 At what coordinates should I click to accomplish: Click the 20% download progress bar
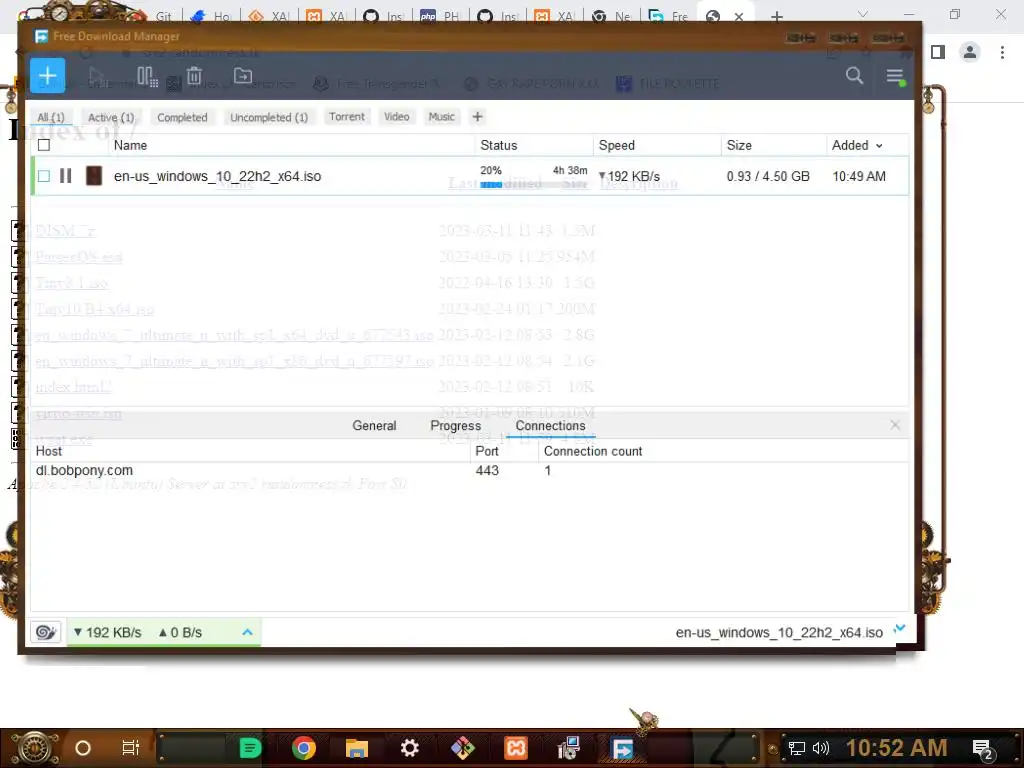[534, 185]
